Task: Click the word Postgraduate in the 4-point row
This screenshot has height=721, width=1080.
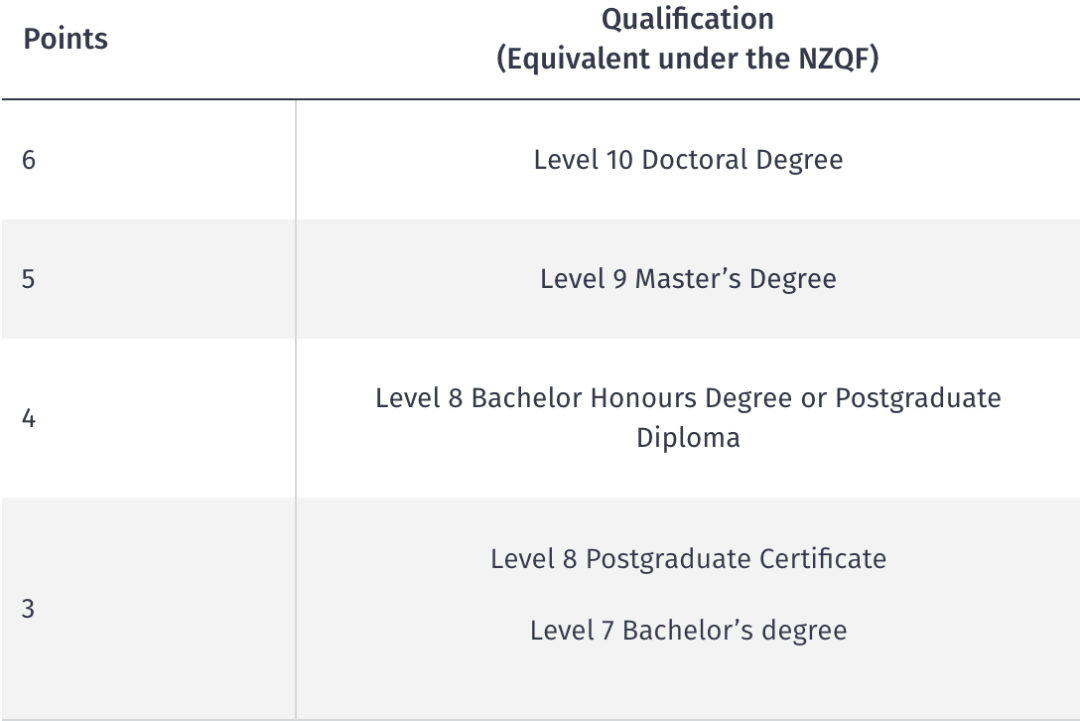Action: pos(918,398)
